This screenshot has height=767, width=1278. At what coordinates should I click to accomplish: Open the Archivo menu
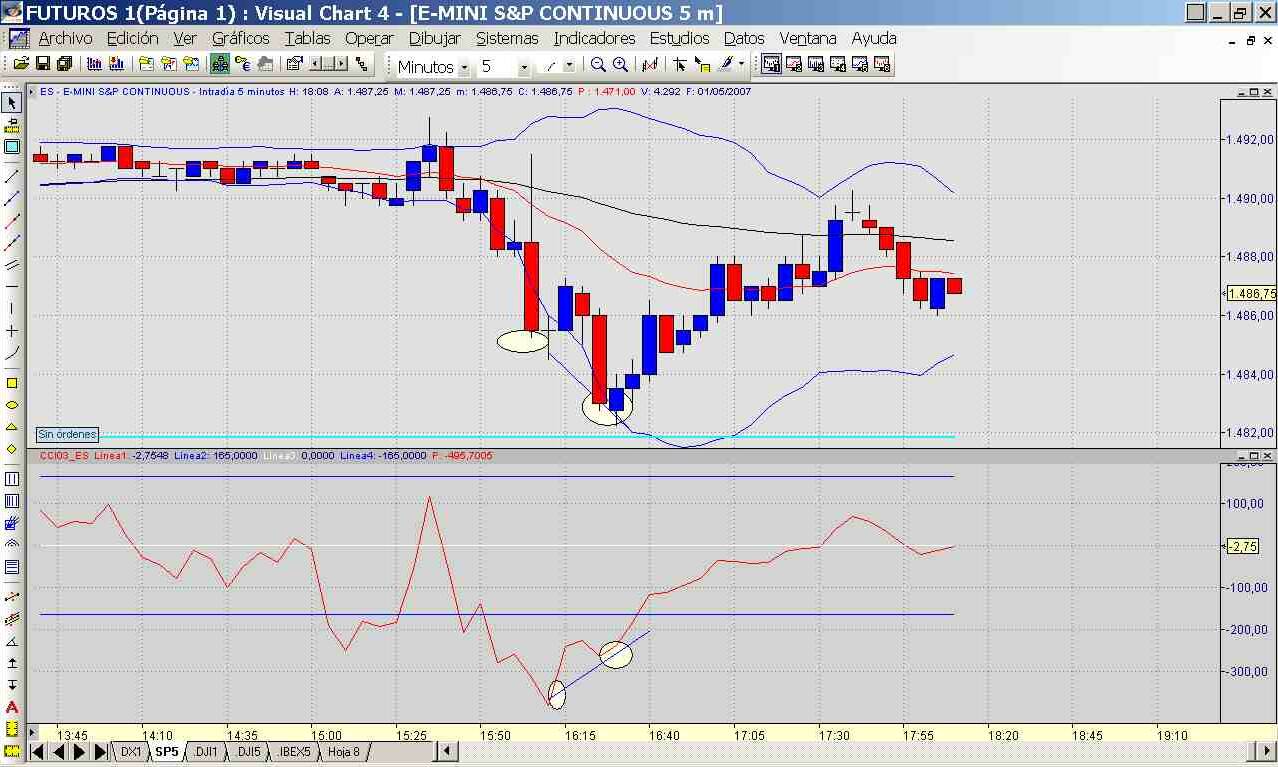[65, 38]
